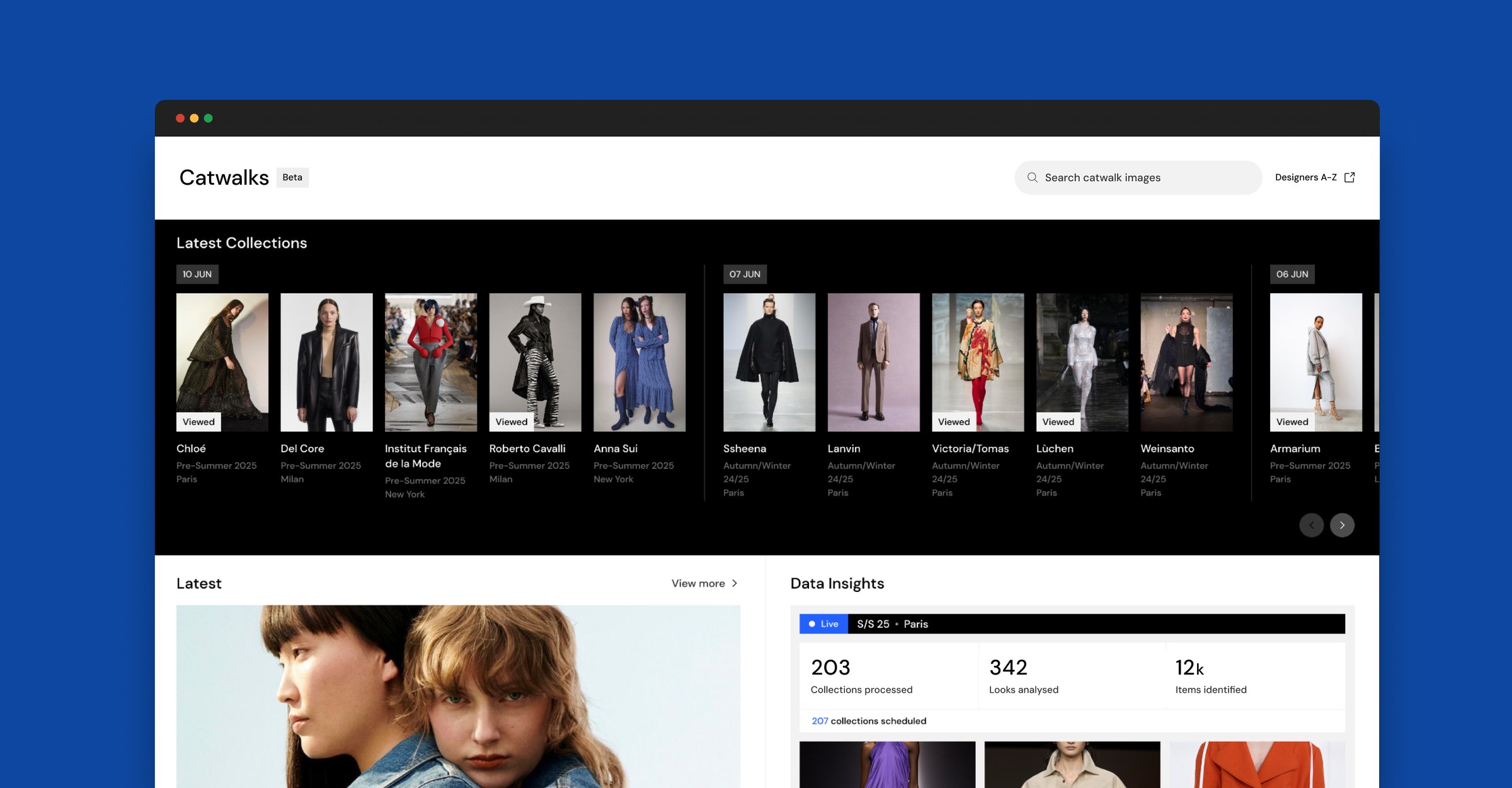
Task: Focus the Search catwalk images field
Action: coord(1138,178)
